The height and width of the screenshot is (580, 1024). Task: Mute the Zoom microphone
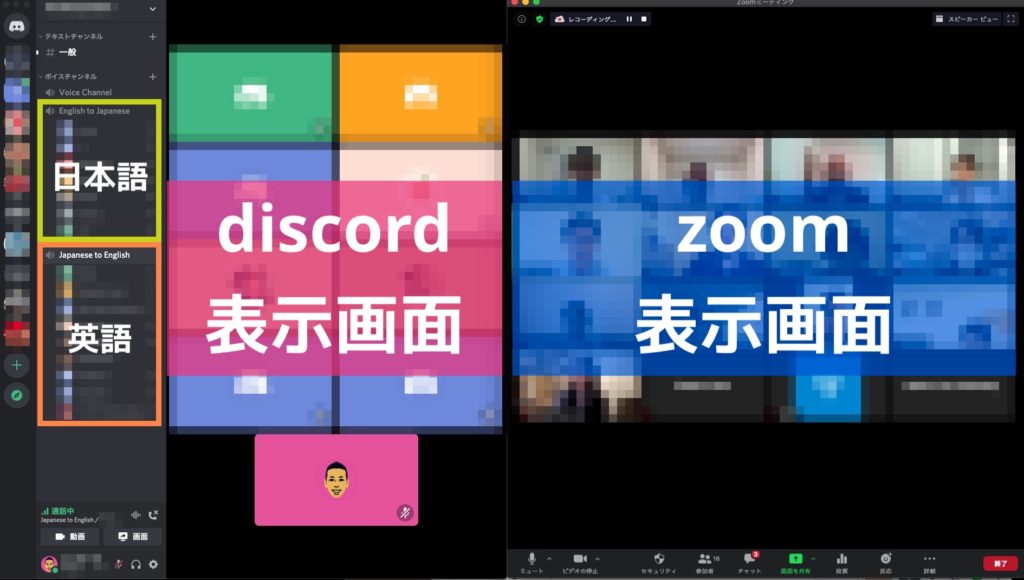pos(532,562)
